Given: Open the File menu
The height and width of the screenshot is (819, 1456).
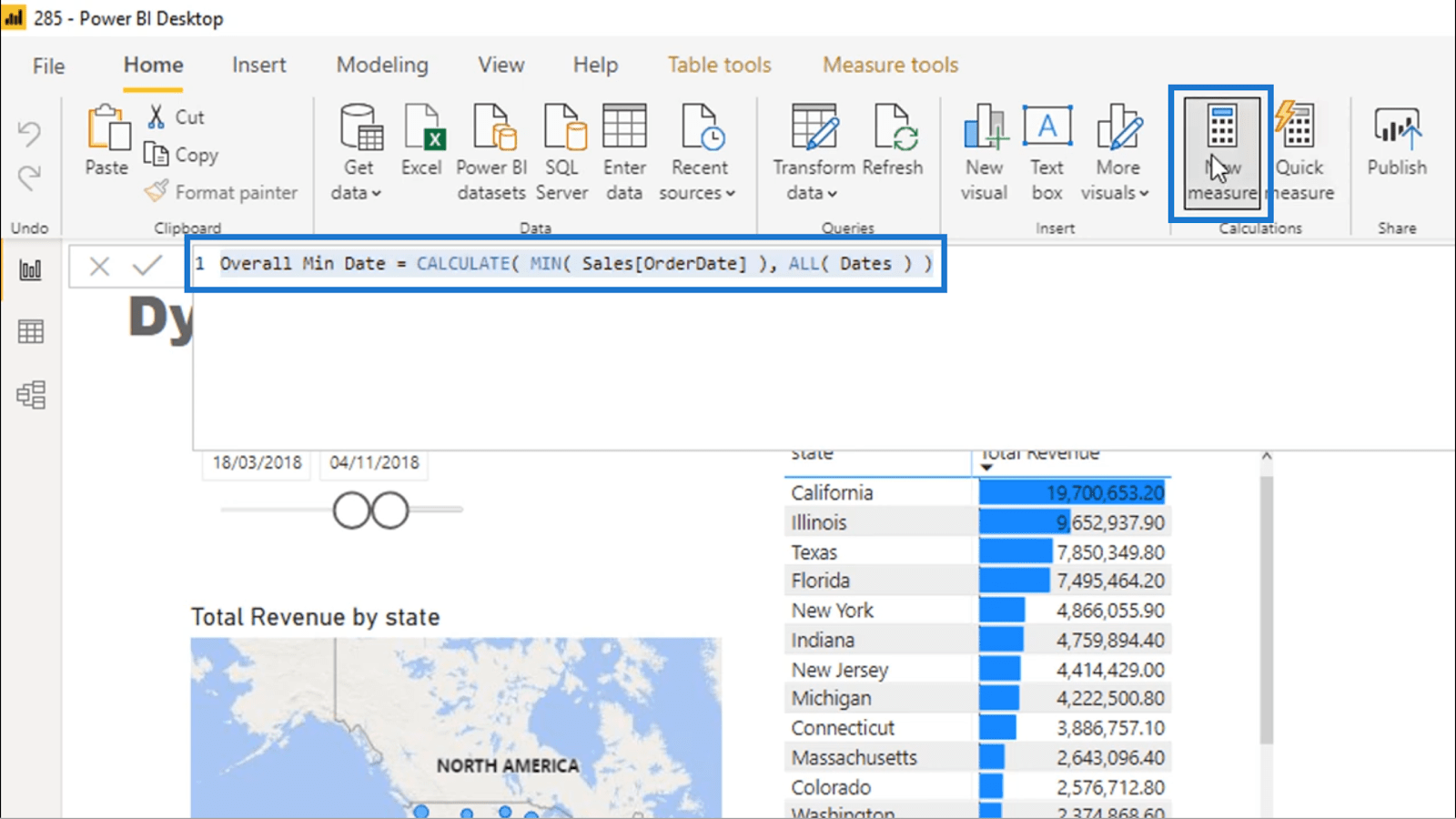Looking at the screenshot, I should tap(48, 66).
